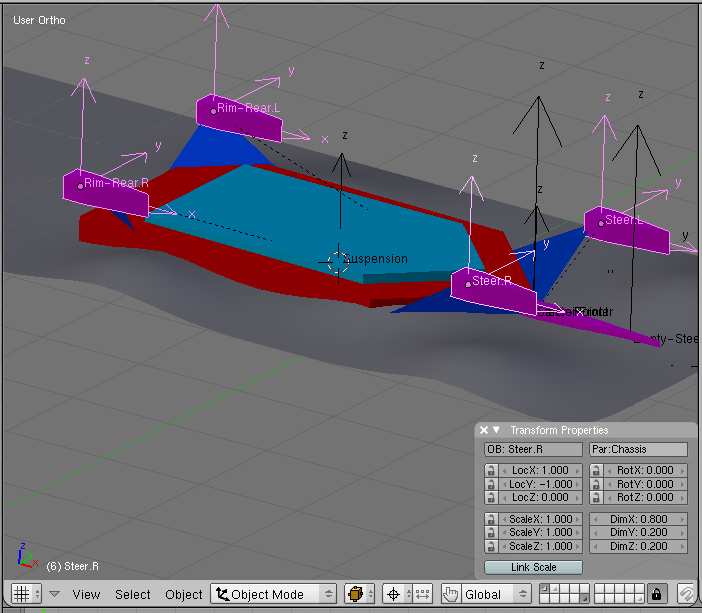Click the DimY: 0.200 field
The width and height of the screenshot is (702, 613).
click(x=638, y=532)
